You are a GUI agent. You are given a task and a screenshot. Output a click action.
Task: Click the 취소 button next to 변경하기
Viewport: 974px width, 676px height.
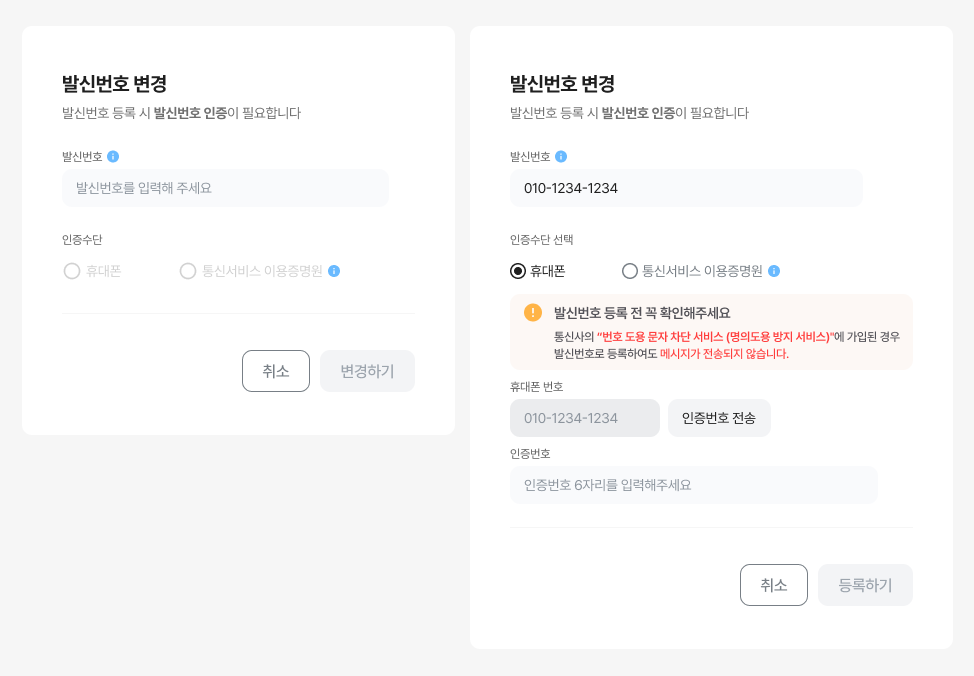pos(276,371)
